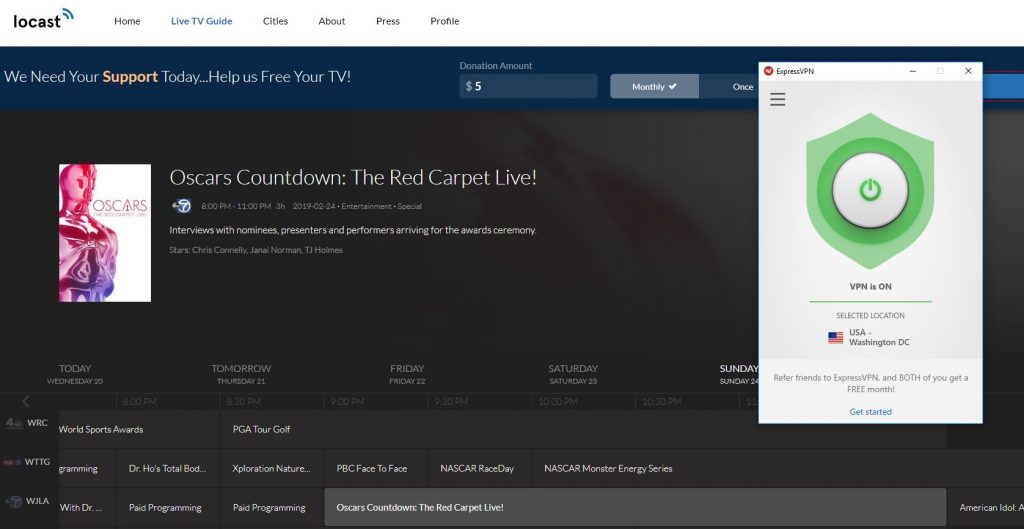Select NASCAR RaceDay program
1024x529 pixels.
tap(479, 468)
